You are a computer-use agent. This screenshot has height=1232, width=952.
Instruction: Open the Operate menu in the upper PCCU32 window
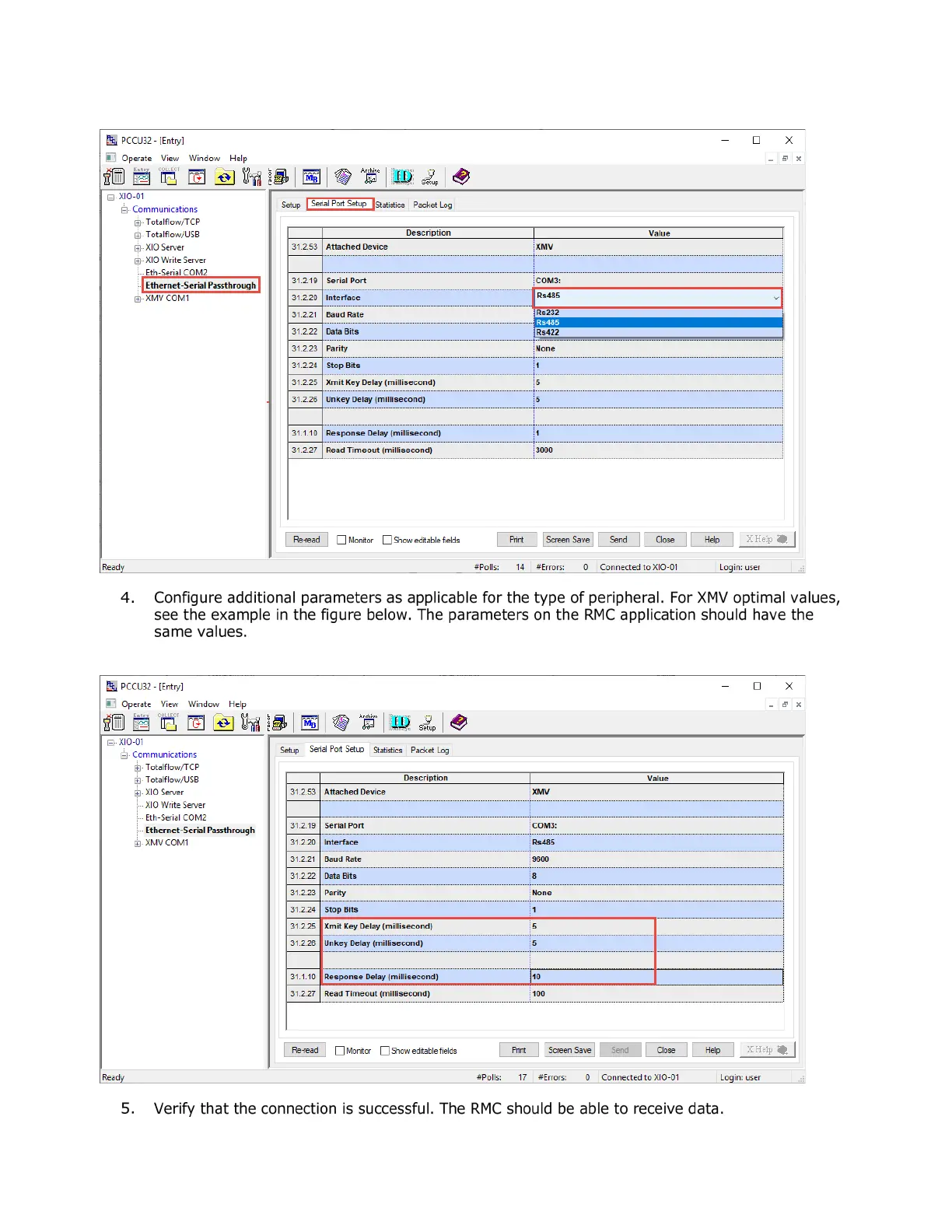[x=137, y=158]
